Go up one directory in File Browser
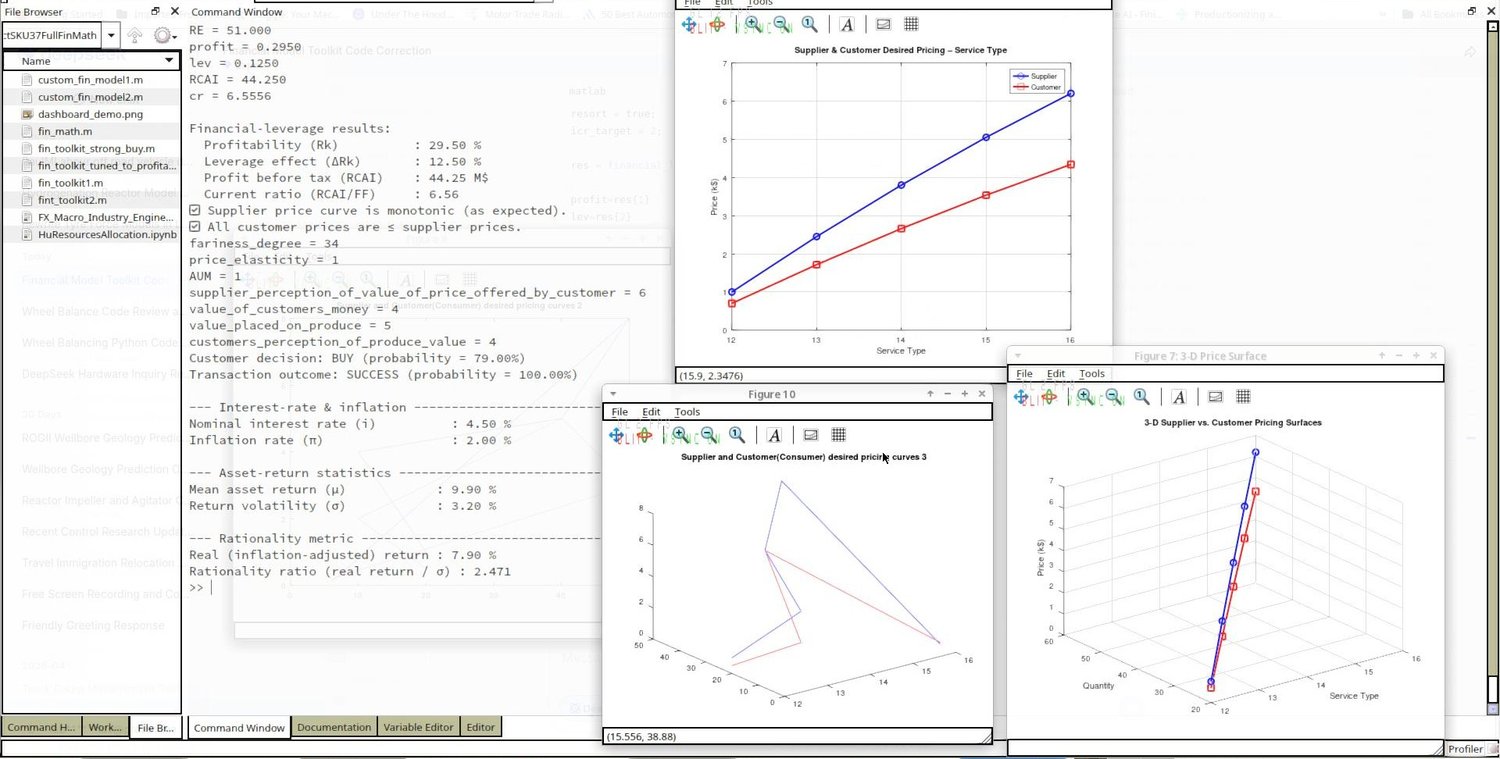 pyautogui.click(x=135, y=35)
